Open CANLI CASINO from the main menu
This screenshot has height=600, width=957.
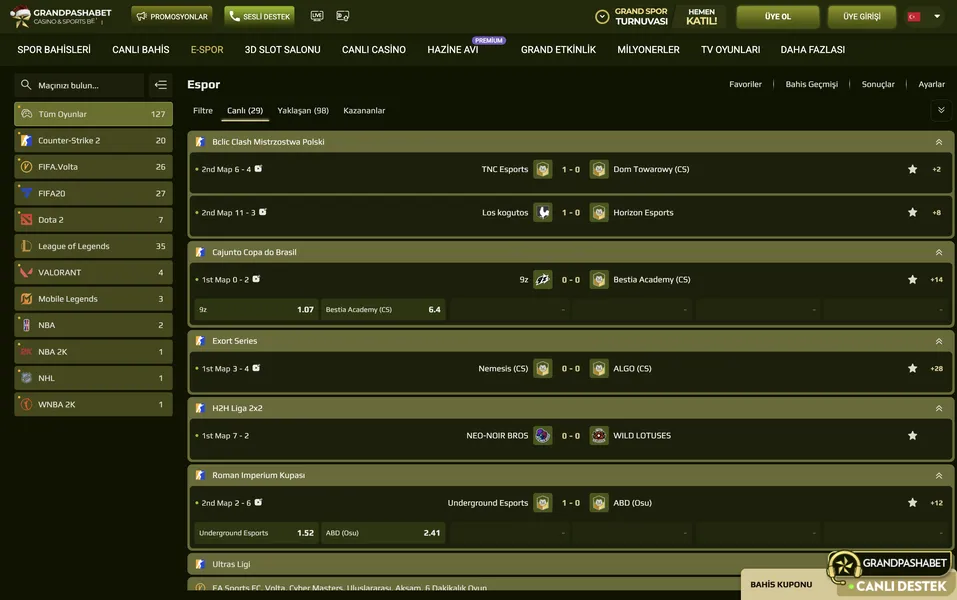tap(374, 50)
